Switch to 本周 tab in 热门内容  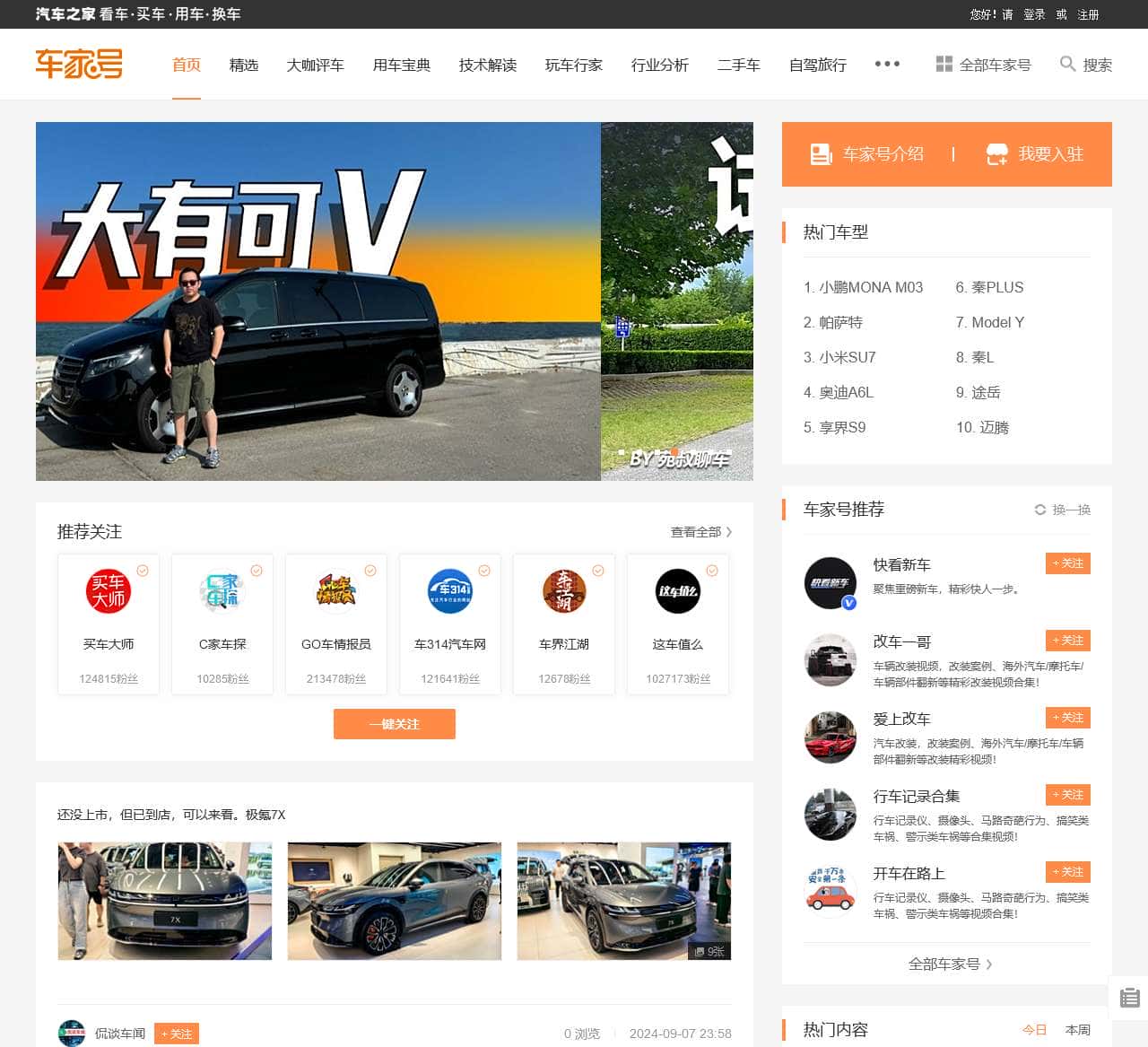pyautogui.click(x=1078, y=1031)
